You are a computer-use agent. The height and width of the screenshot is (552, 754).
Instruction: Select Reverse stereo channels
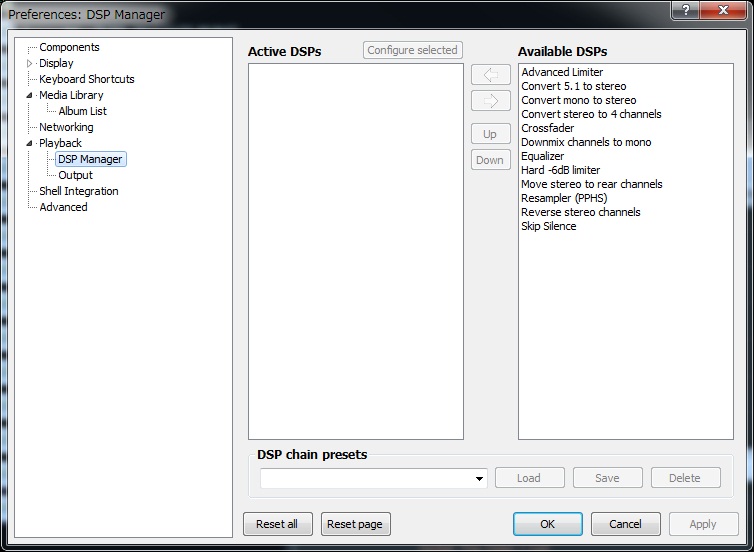580,212
